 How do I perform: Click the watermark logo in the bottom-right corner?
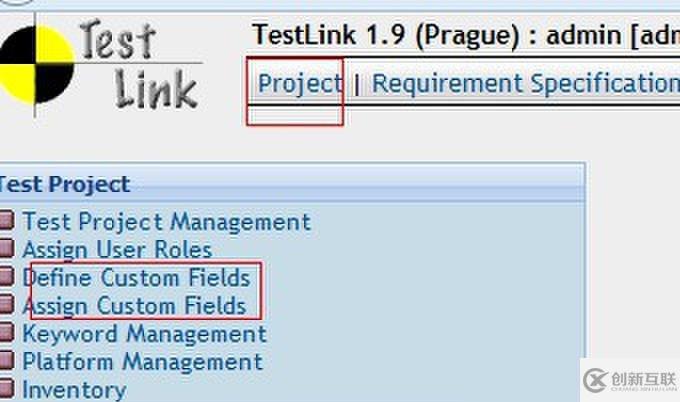pyautogui.click(x=628, y=378)
